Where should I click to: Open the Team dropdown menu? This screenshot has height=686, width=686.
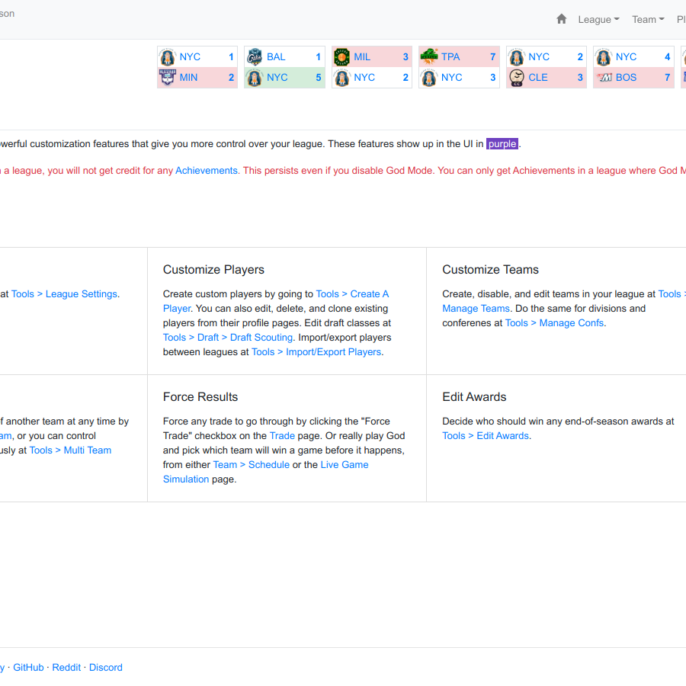pyautogui.click(x=647, y=19)
